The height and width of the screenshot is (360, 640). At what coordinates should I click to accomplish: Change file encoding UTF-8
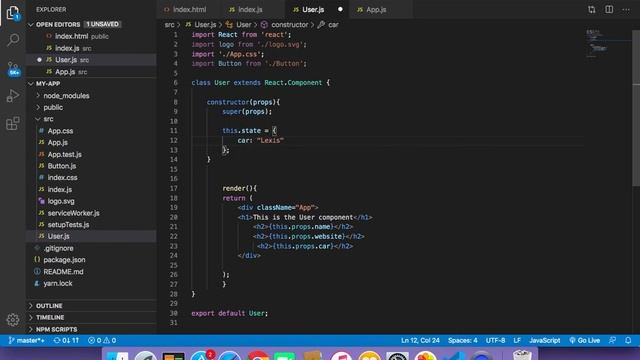495,340
